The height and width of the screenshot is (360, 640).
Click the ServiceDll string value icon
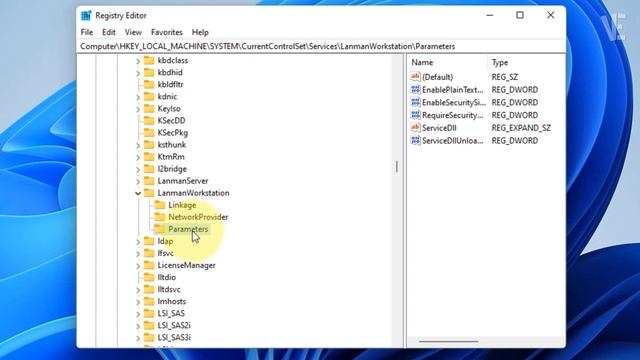(x=415, y=127)
